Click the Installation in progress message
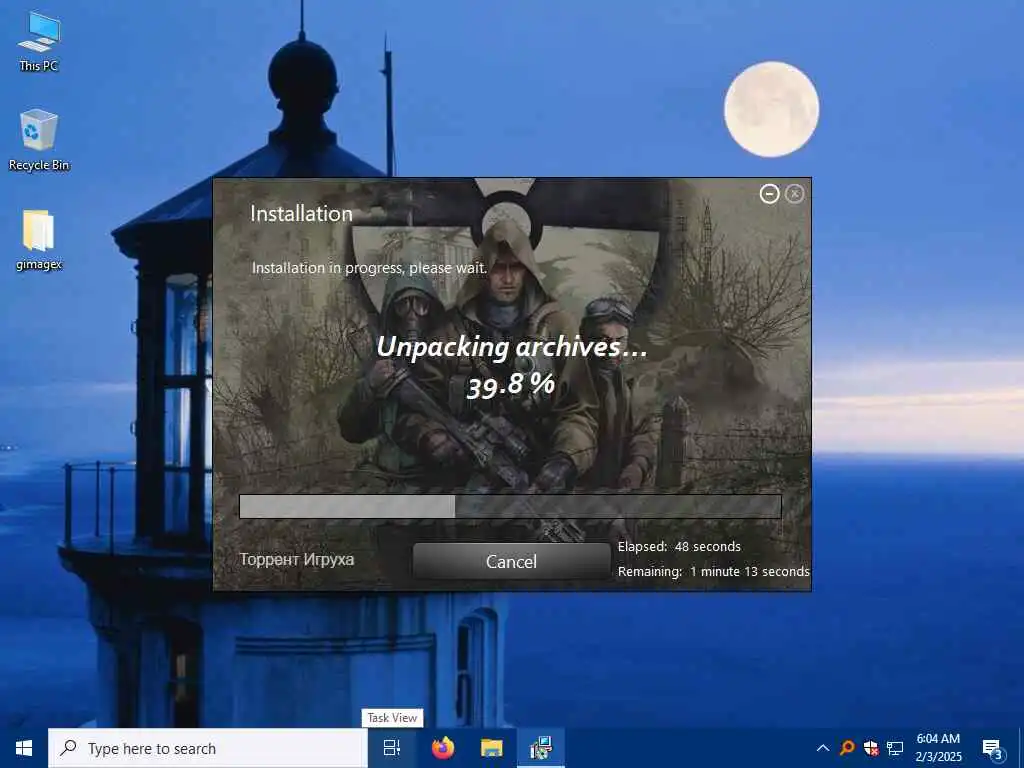 pos(370,268)
